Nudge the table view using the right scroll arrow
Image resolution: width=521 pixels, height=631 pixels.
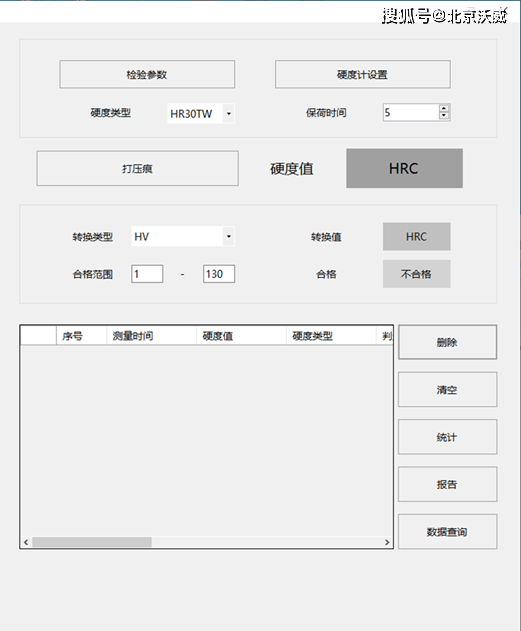click(387, 542)
